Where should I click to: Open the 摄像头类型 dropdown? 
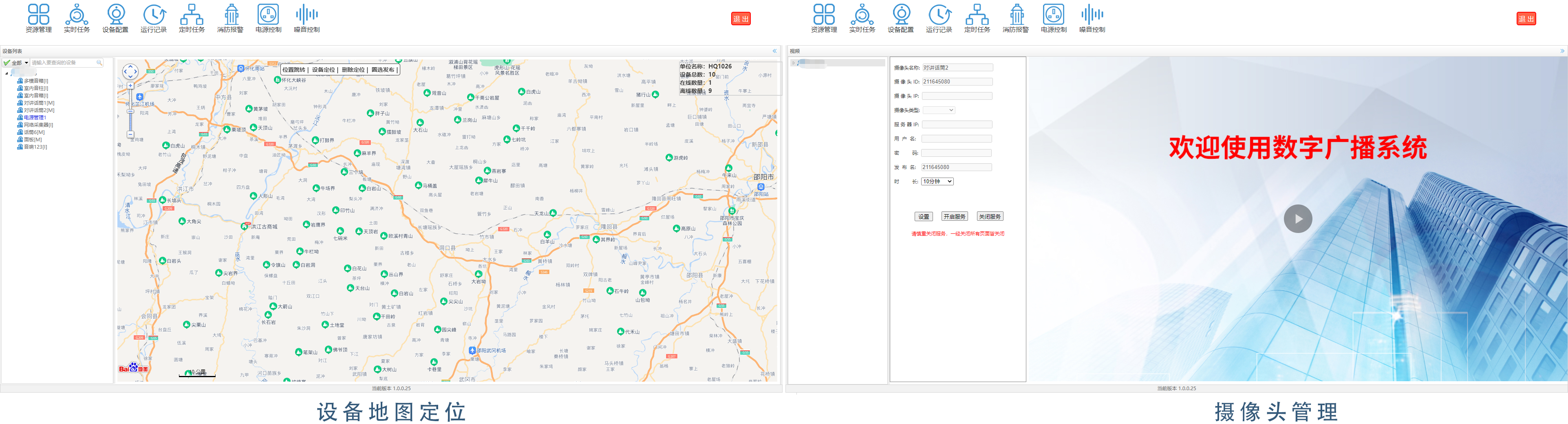point(939,110)
